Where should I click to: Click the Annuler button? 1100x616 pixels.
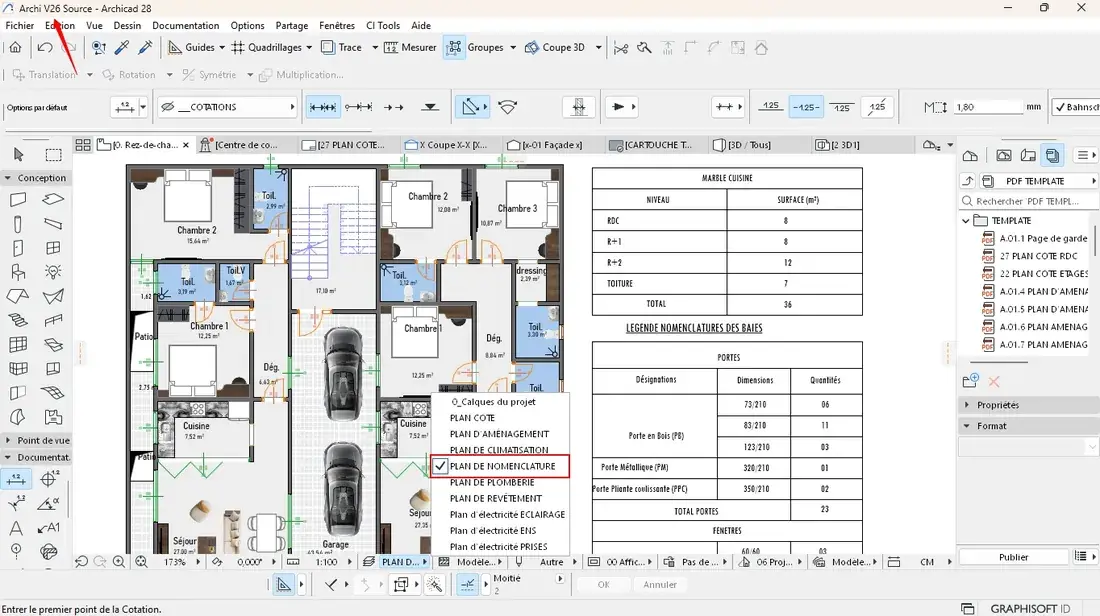[660, 584]
